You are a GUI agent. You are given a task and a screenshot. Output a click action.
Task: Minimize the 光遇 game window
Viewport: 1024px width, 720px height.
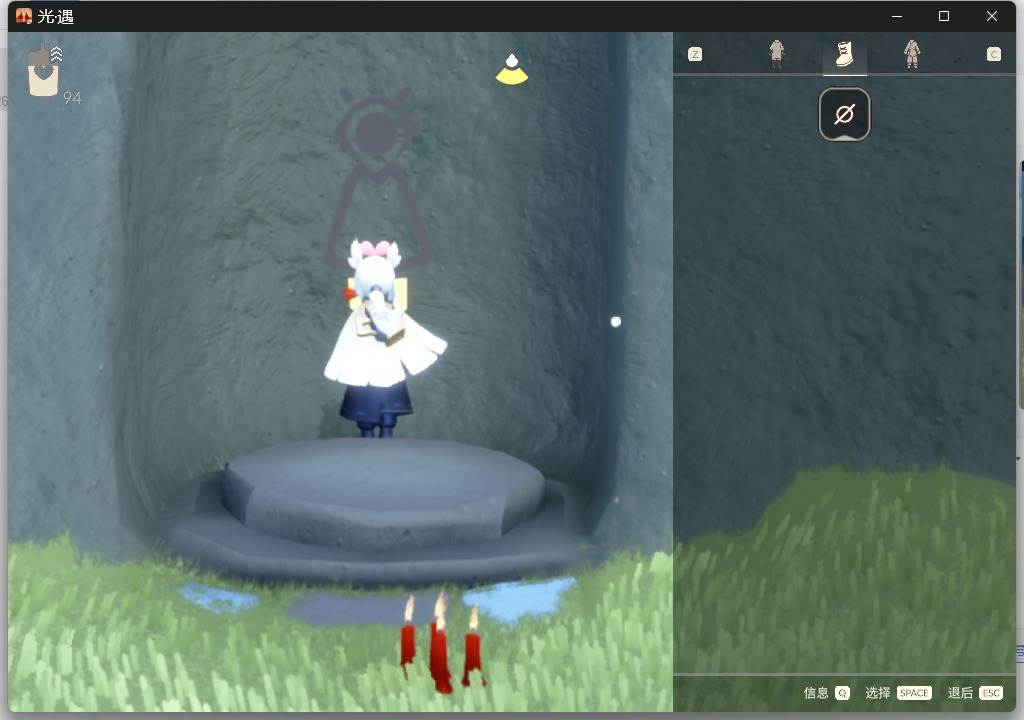pyautogui.click(x=897, y=16)
